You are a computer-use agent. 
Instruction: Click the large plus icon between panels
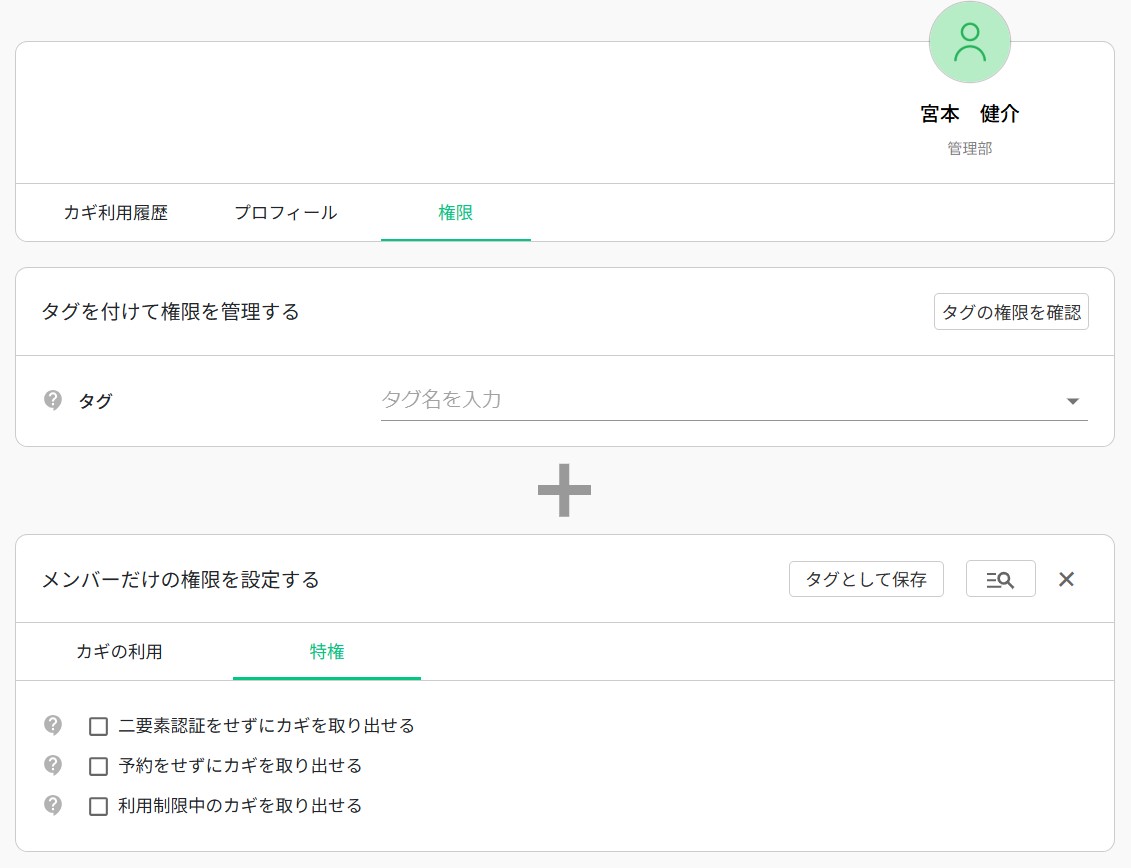[564, 490]
